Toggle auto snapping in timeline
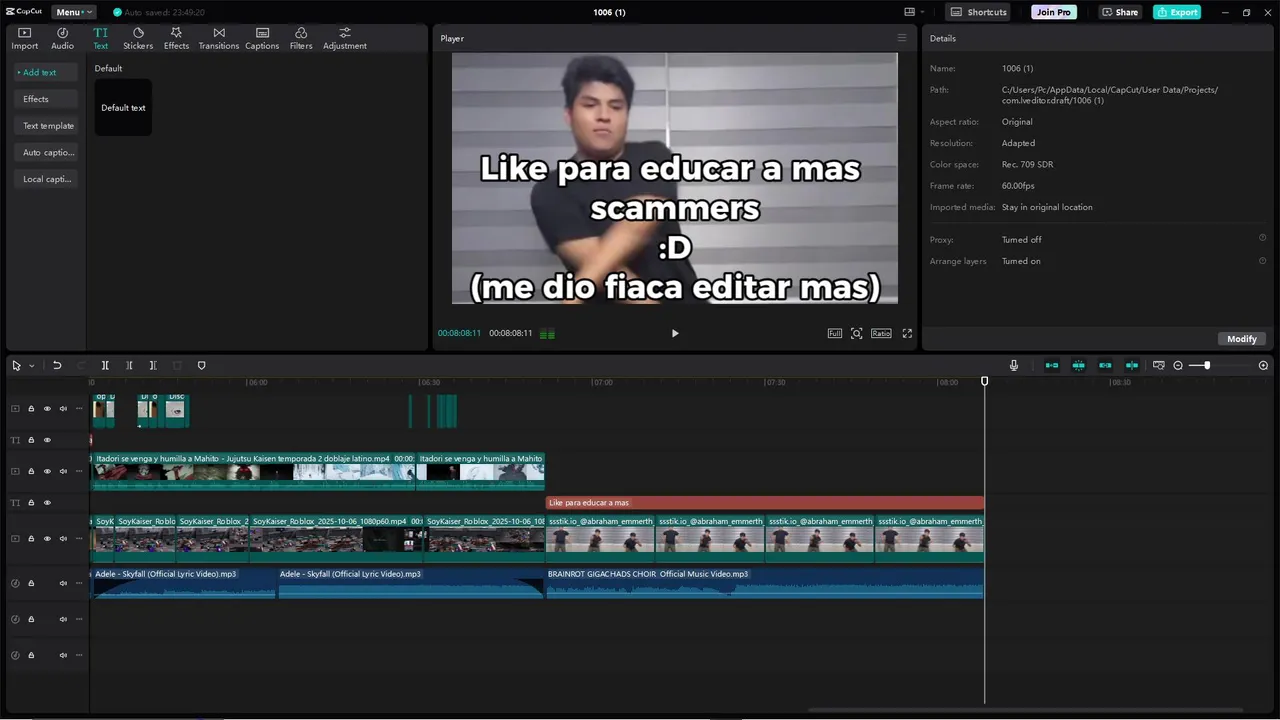This screenshot has width=1280, height=720. tap(1079, 365)
